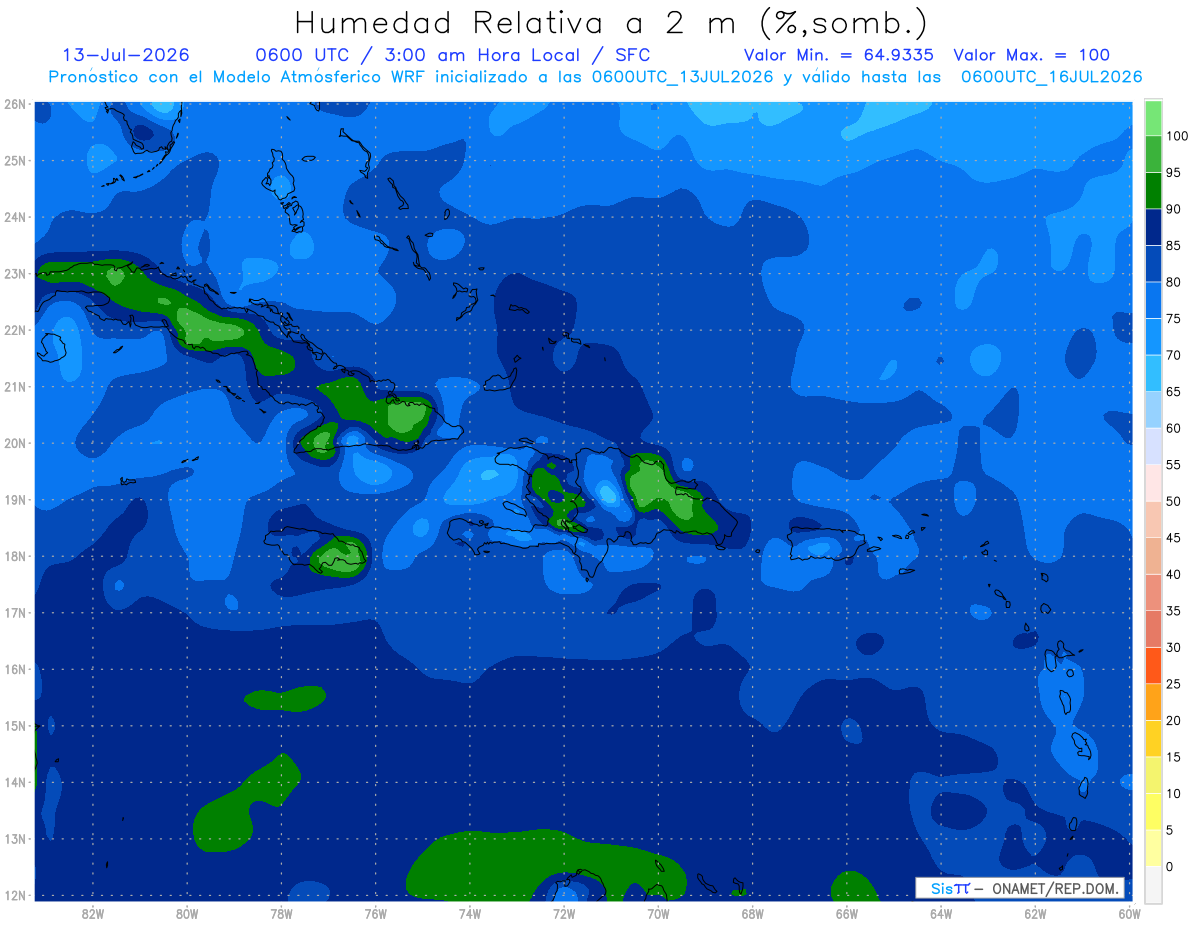The width and height of the screenshot is (1200, 927).
Task: Click the '68W' longitude label
Action: pyautogui.click(x=753, y=913)
